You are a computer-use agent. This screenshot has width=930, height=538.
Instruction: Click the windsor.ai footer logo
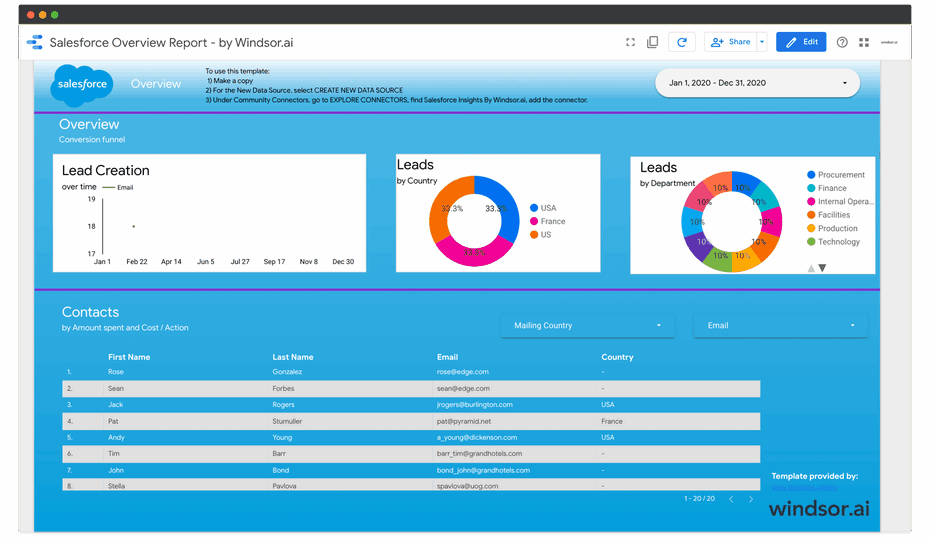pyautogui.click(x=819, y=508)
